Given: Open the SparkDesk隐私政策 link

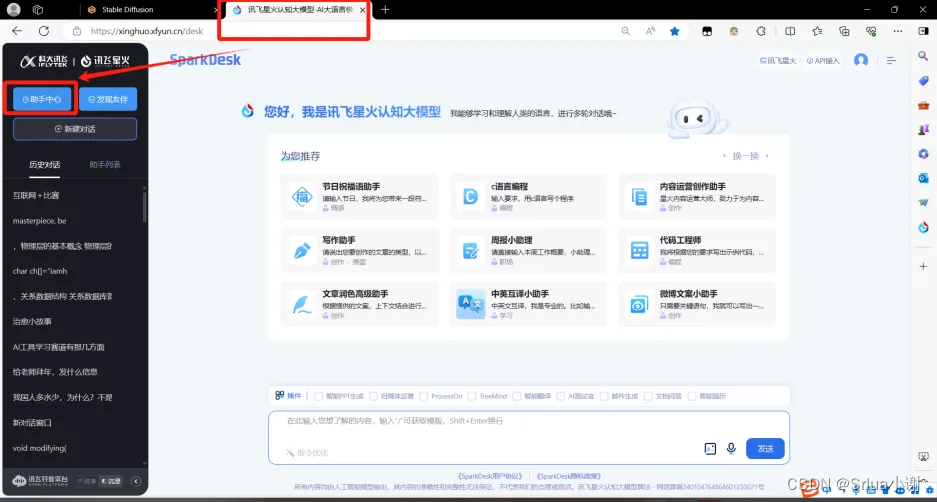Looking at the screenshot, I should tap(568, 476).
